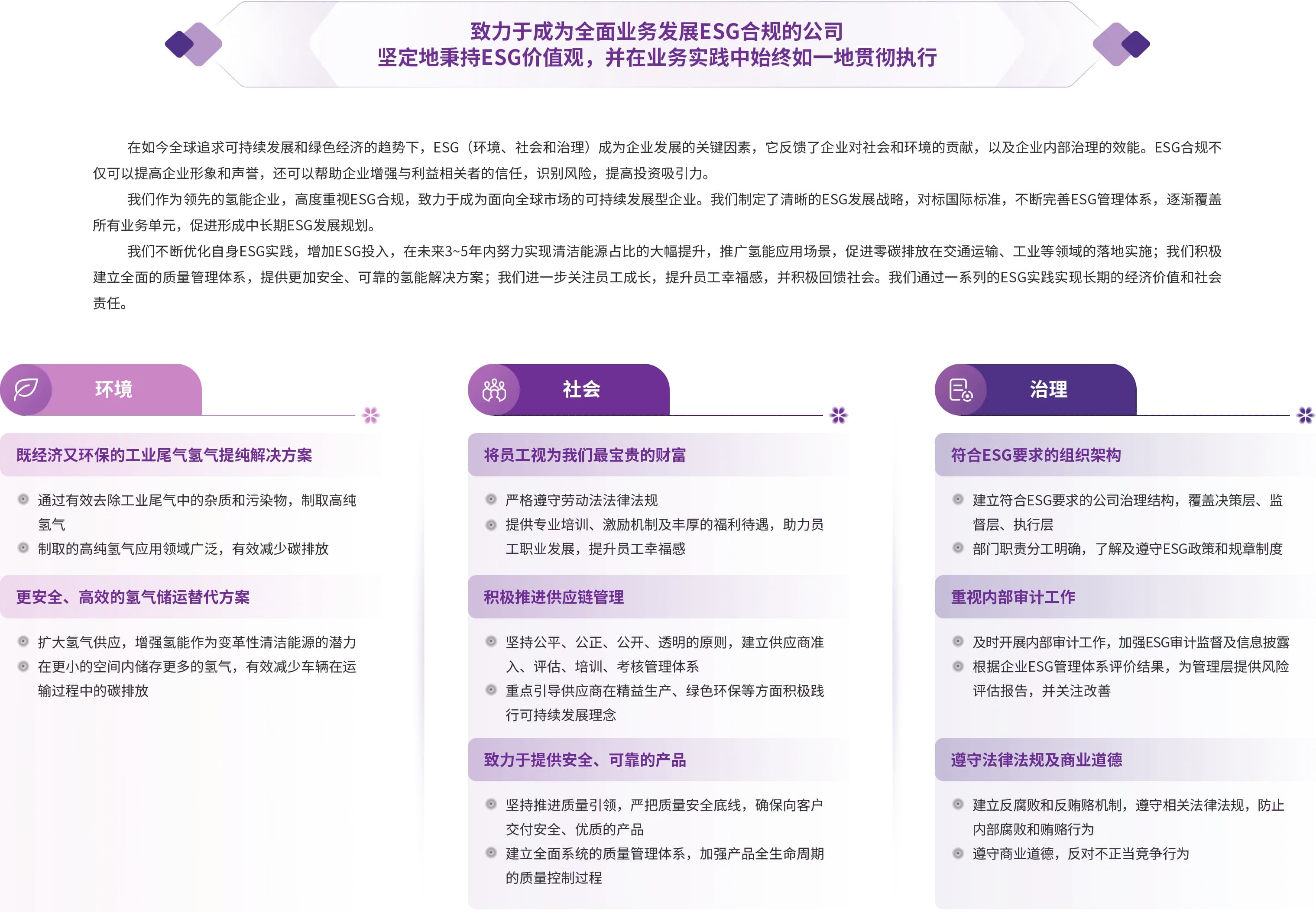1316x912 pixels.
Task: Click heading 更安全、高效的氢气储运替代方案
Action: click(x=133, y=597)
